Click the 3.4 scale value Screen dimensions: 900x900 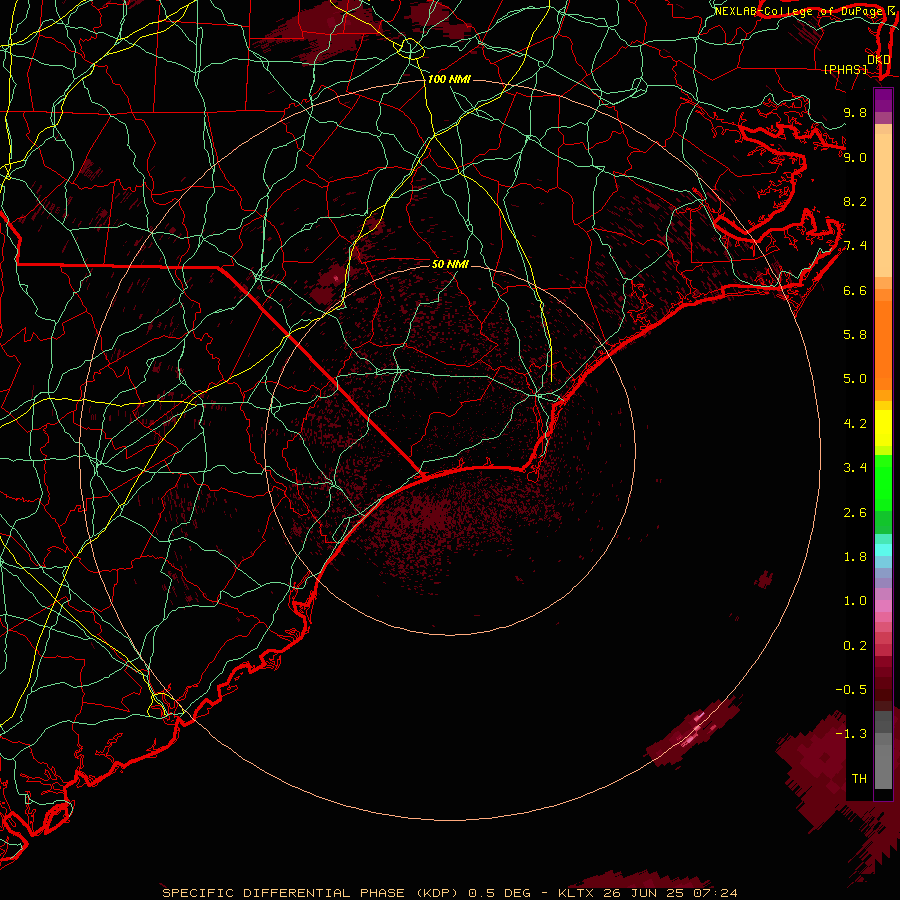(x=855, y=468)
